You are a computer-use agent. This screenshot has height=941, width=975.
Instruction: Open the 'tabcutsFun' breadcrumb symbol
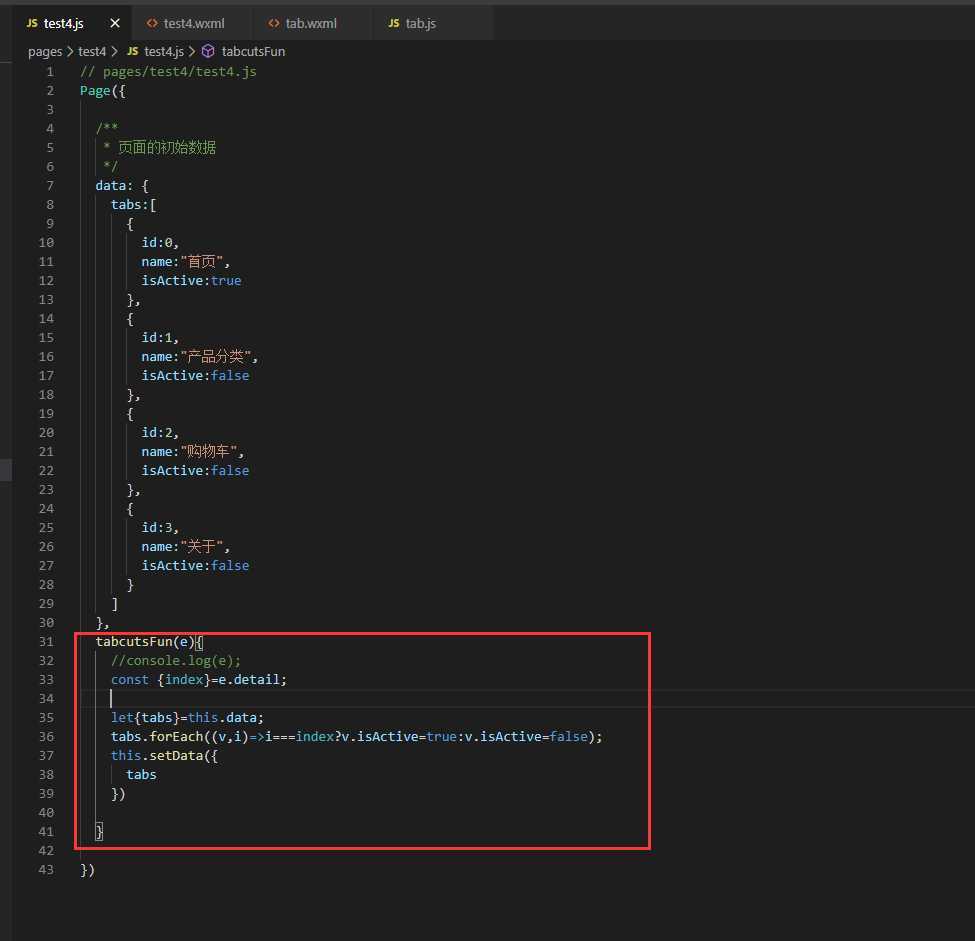253,51
